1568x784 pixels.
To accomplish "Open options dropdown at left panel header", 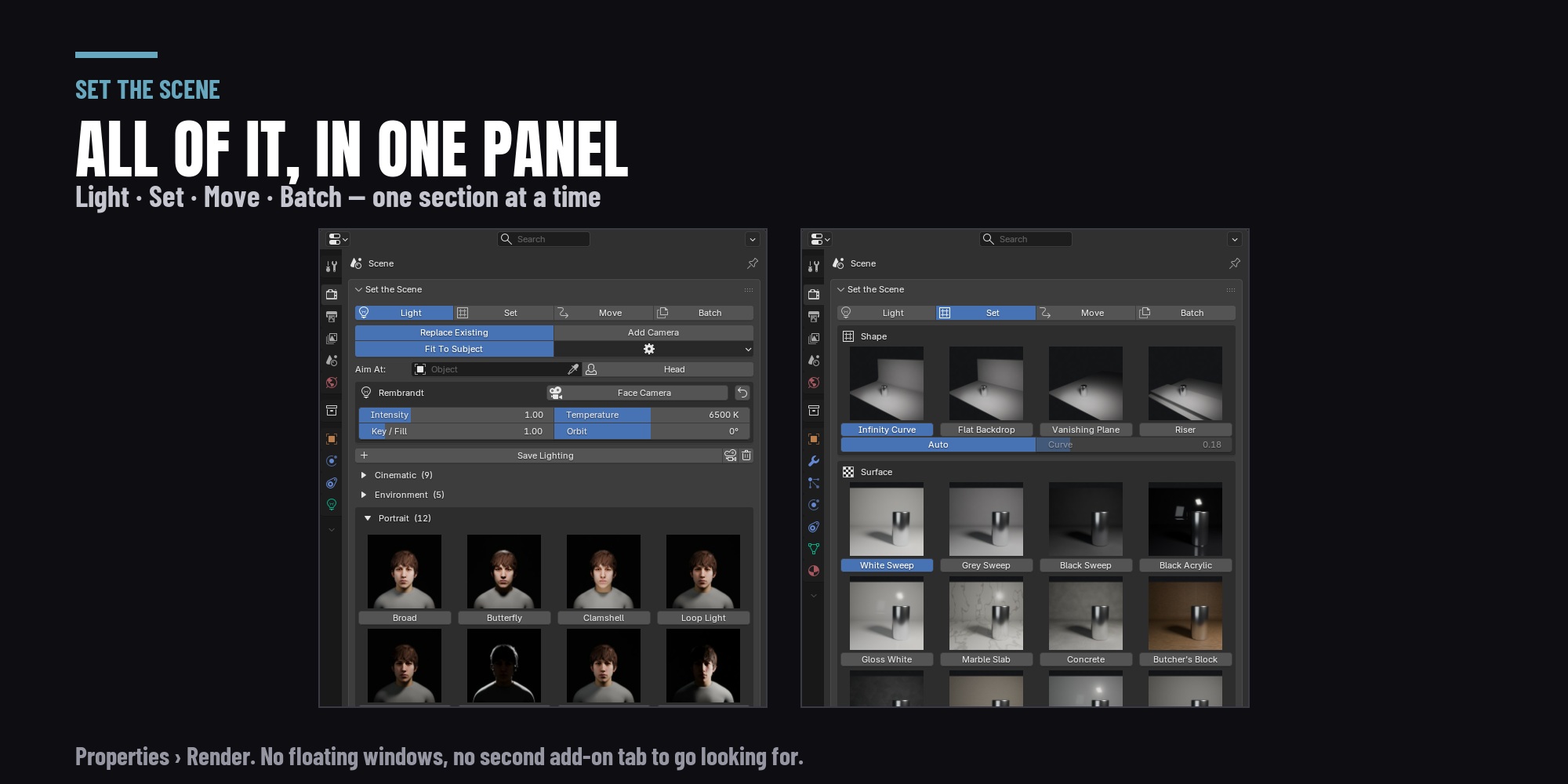I will pos(753,239).
